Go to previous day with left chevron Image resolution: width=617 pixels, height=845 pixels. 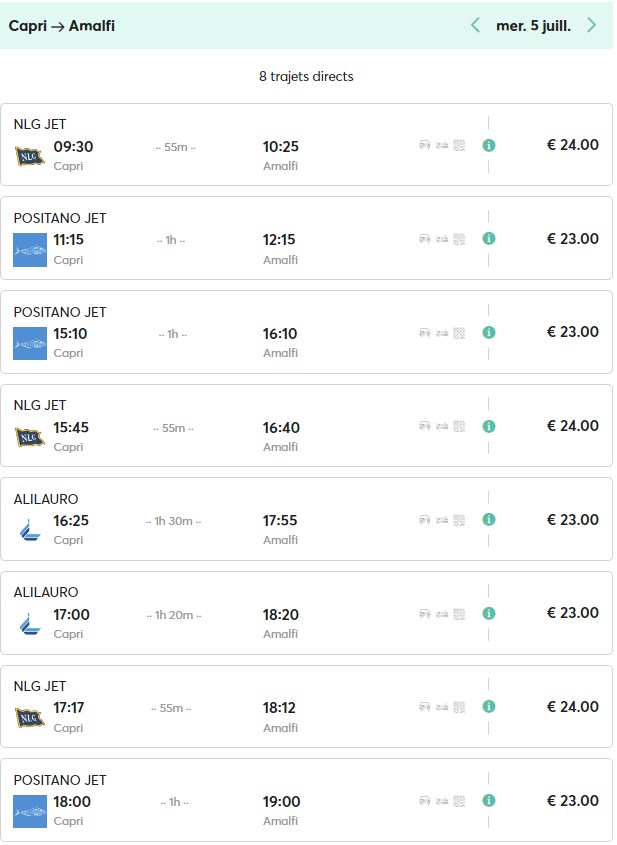(475, 25)
